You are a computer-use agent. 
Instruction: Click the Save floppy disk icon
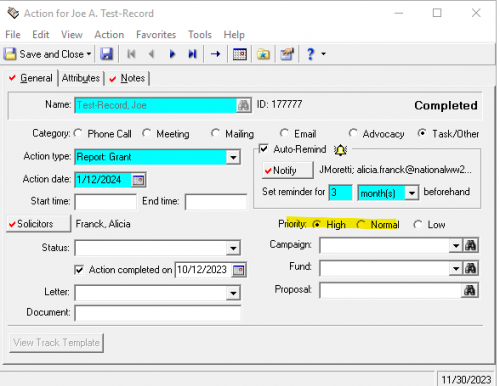point(106,54)
